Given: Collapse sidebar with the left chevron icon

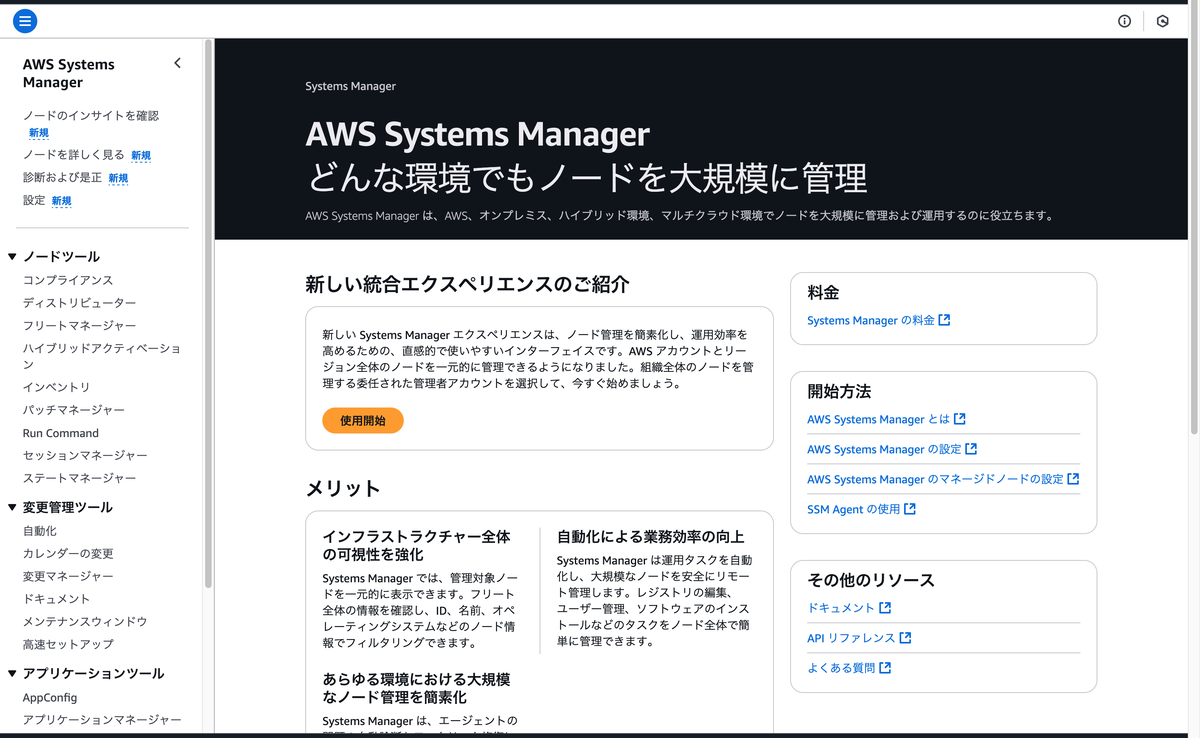Looking at the screenshot, I should pos(177,63).
